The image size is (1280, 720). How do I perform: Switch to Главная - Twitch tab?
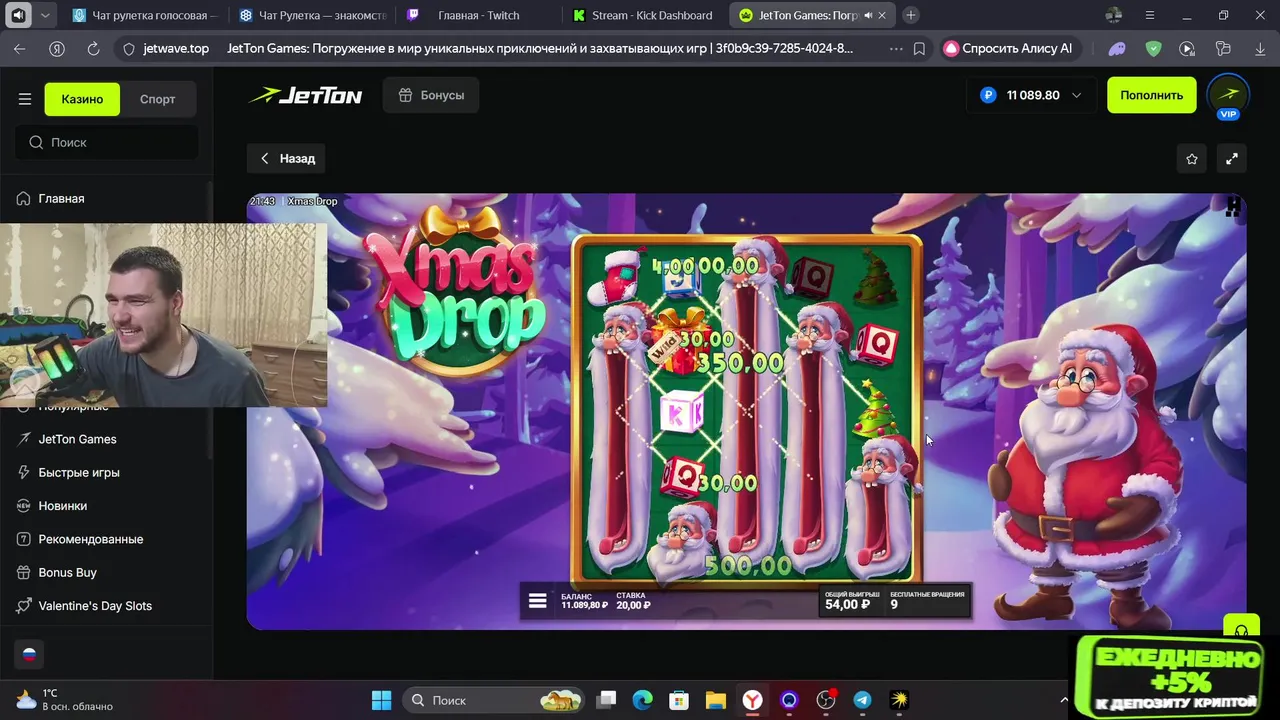tap(478, 15)
